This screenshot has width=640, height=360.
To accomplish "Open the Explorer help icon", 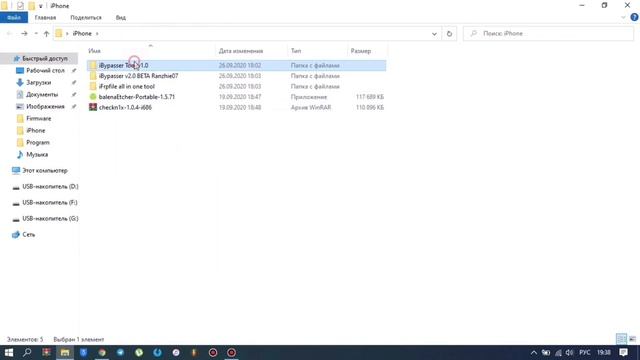I will 634,18.
